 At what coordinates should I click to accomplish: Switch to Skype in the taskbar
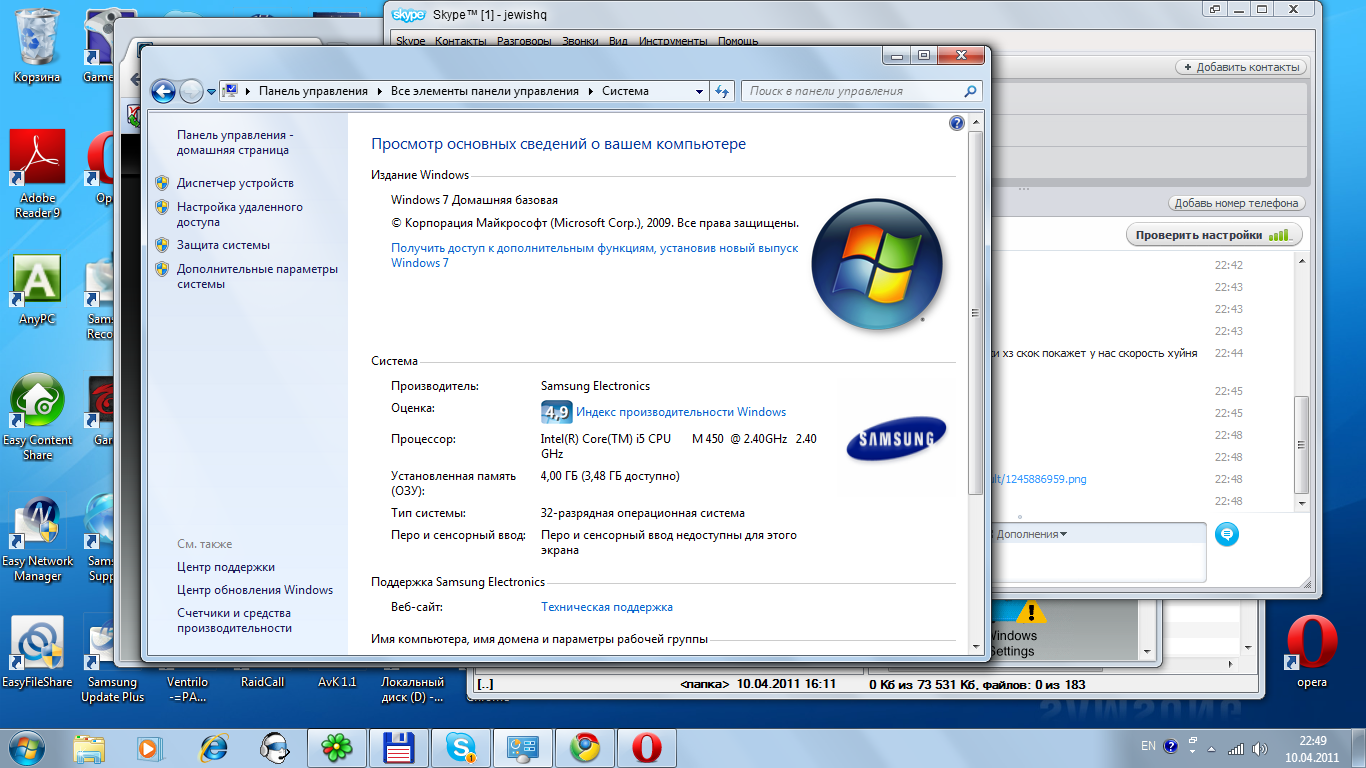461,747
